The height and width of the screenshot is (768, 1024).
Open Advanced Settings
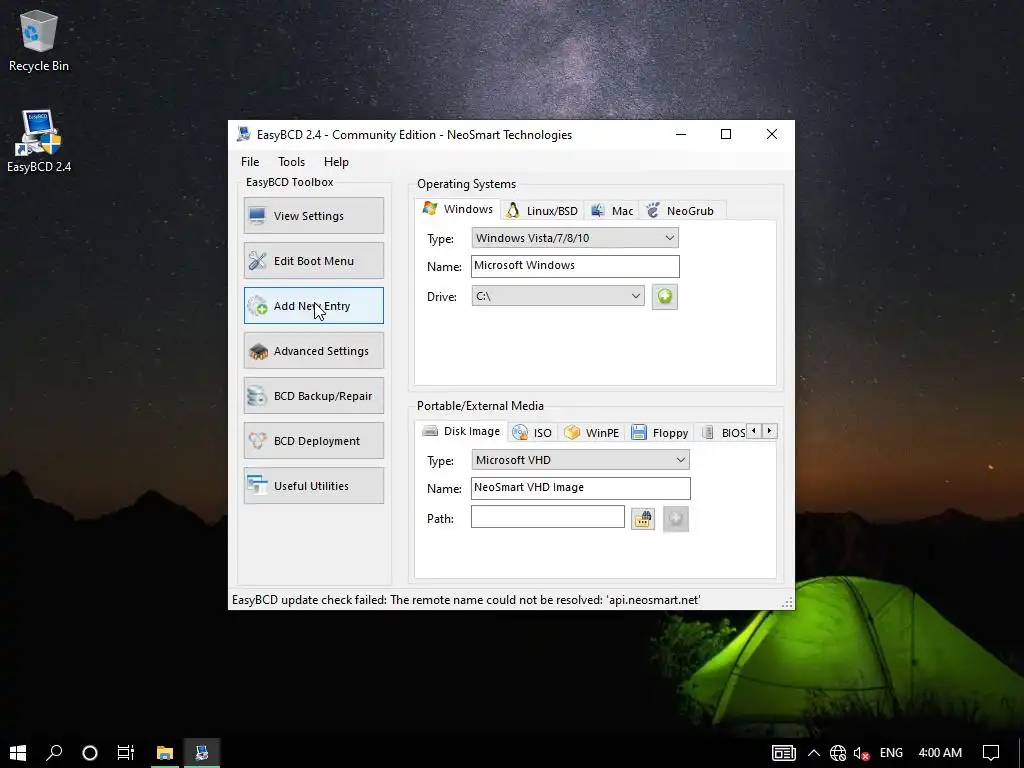pyautogui.click(x=313, y=351)
